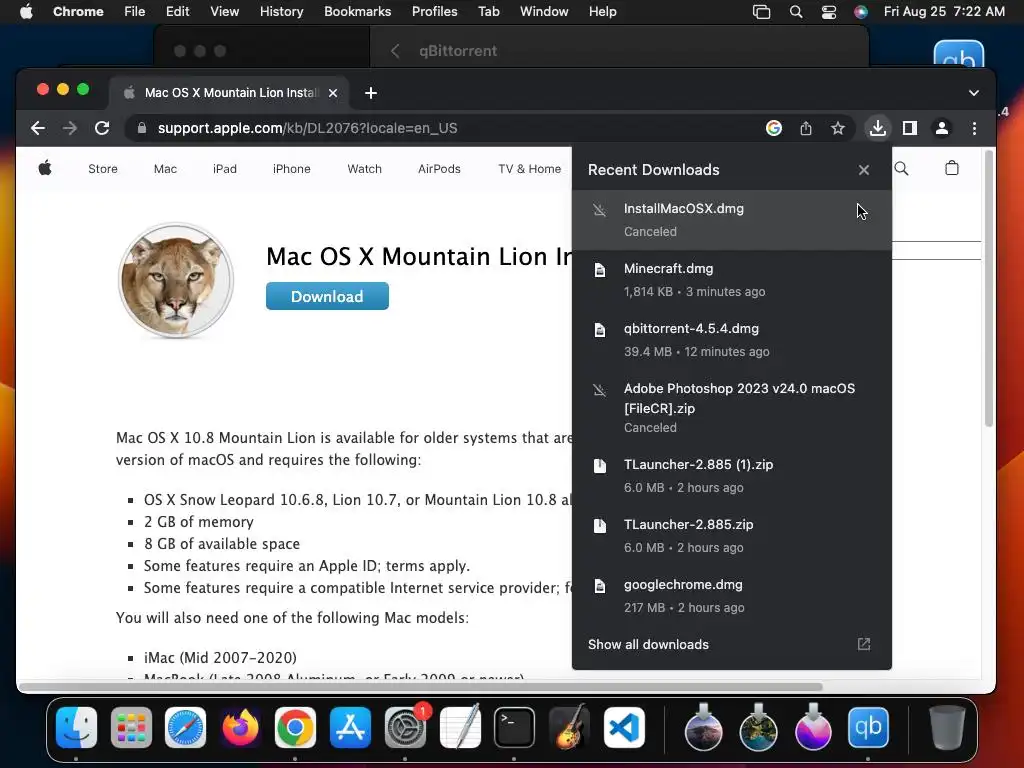
Task: Open Chrome three-dot menu
Action: (974, 128)
